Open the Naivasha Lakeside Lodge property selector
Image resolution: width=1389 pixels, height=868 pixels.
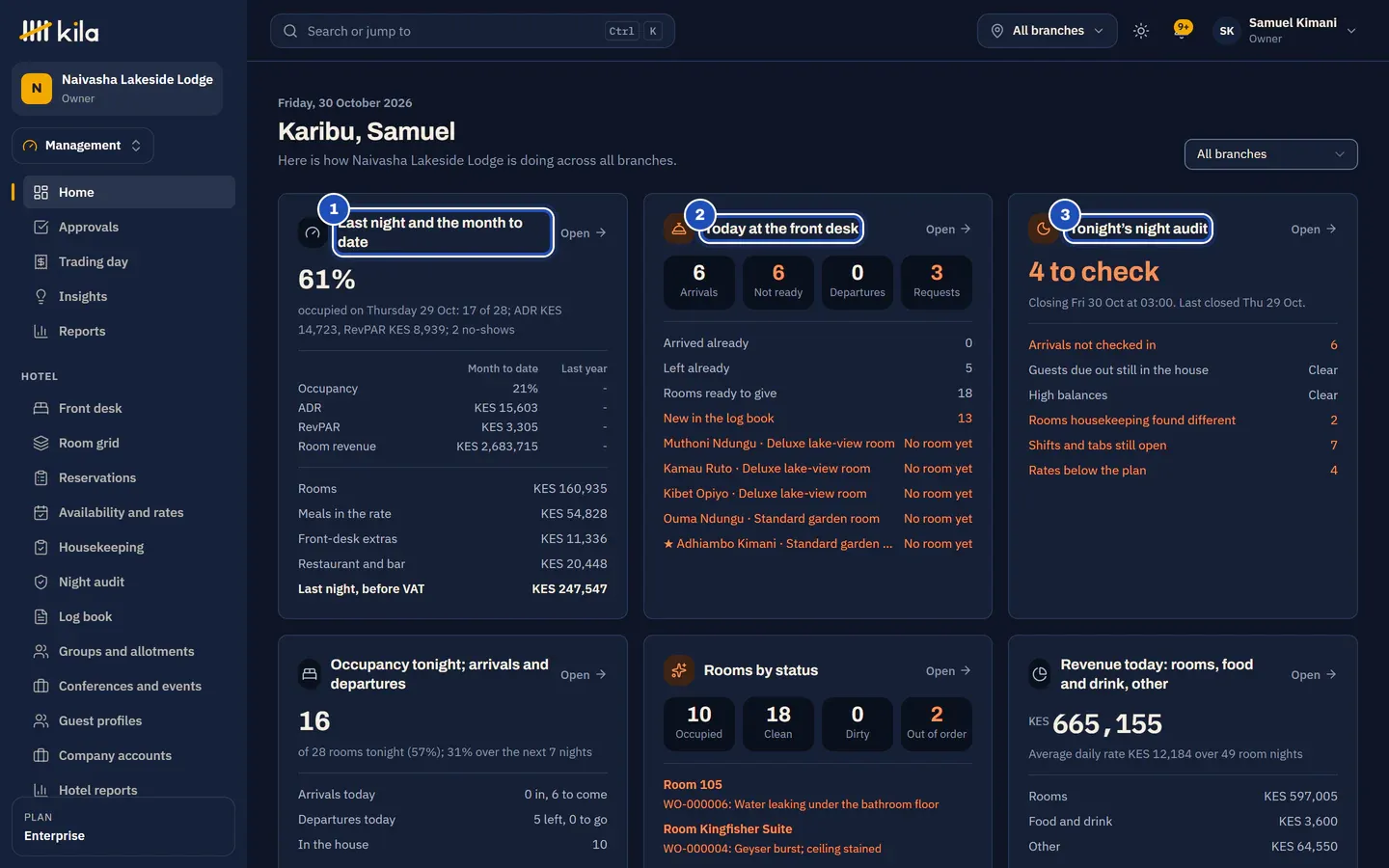[x=118, y=89]
